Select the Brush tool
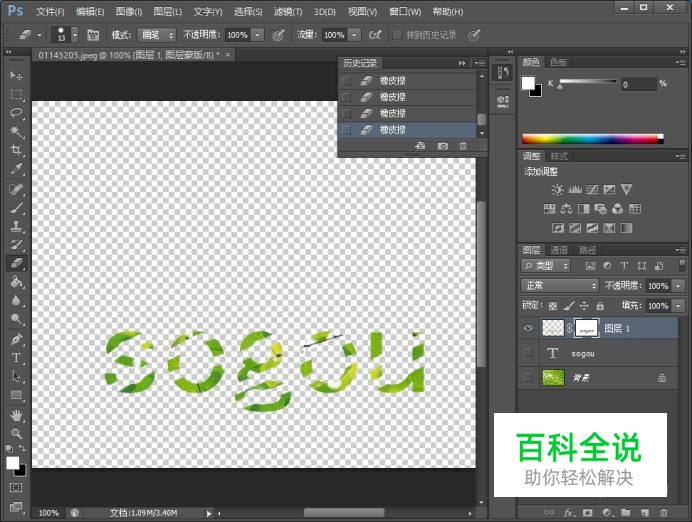Viewport: 692px width, 522px height. click(16, 207)
